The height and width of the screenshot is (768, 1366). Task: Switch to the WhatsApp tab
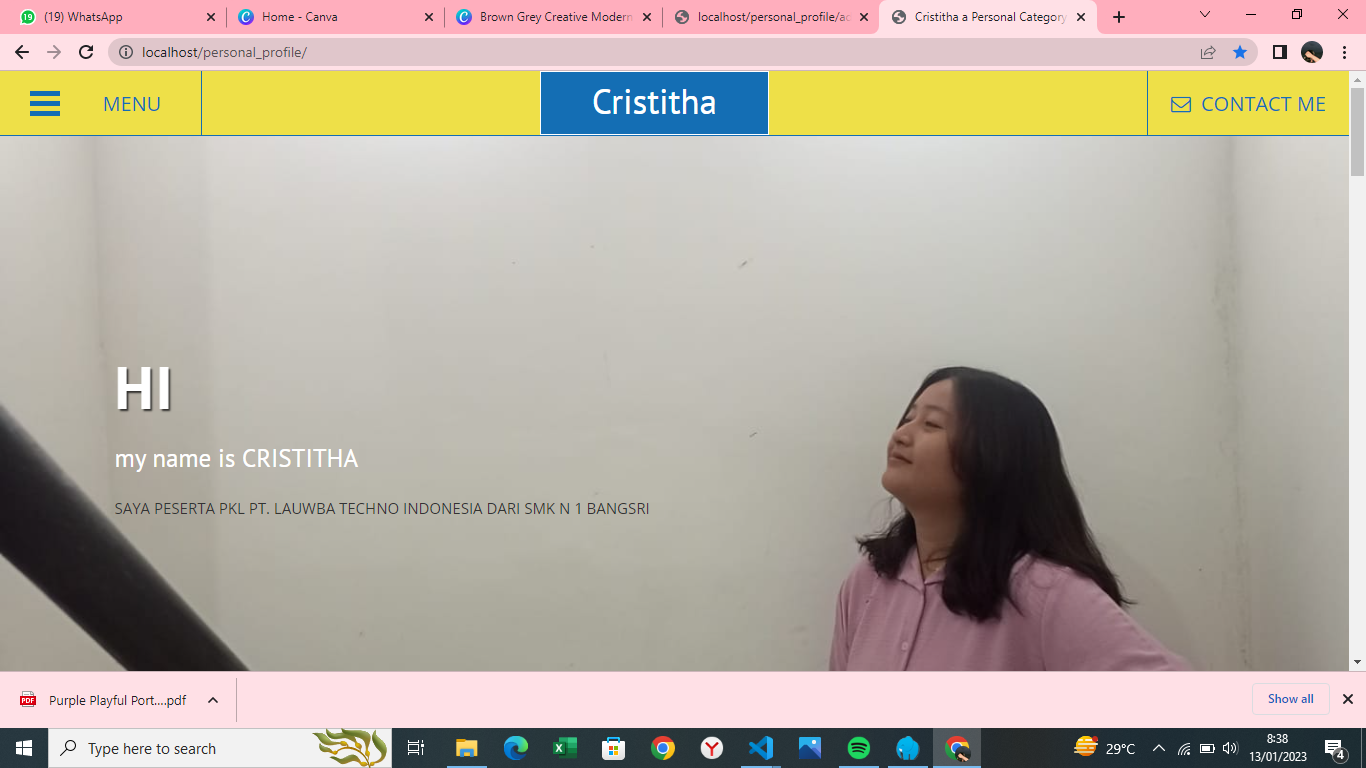pyautogui.click(x=110, y=17)
